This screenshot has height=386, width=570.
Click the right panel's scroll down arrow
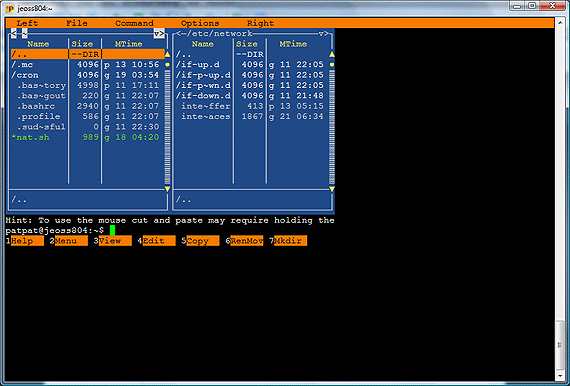(332, 189)
